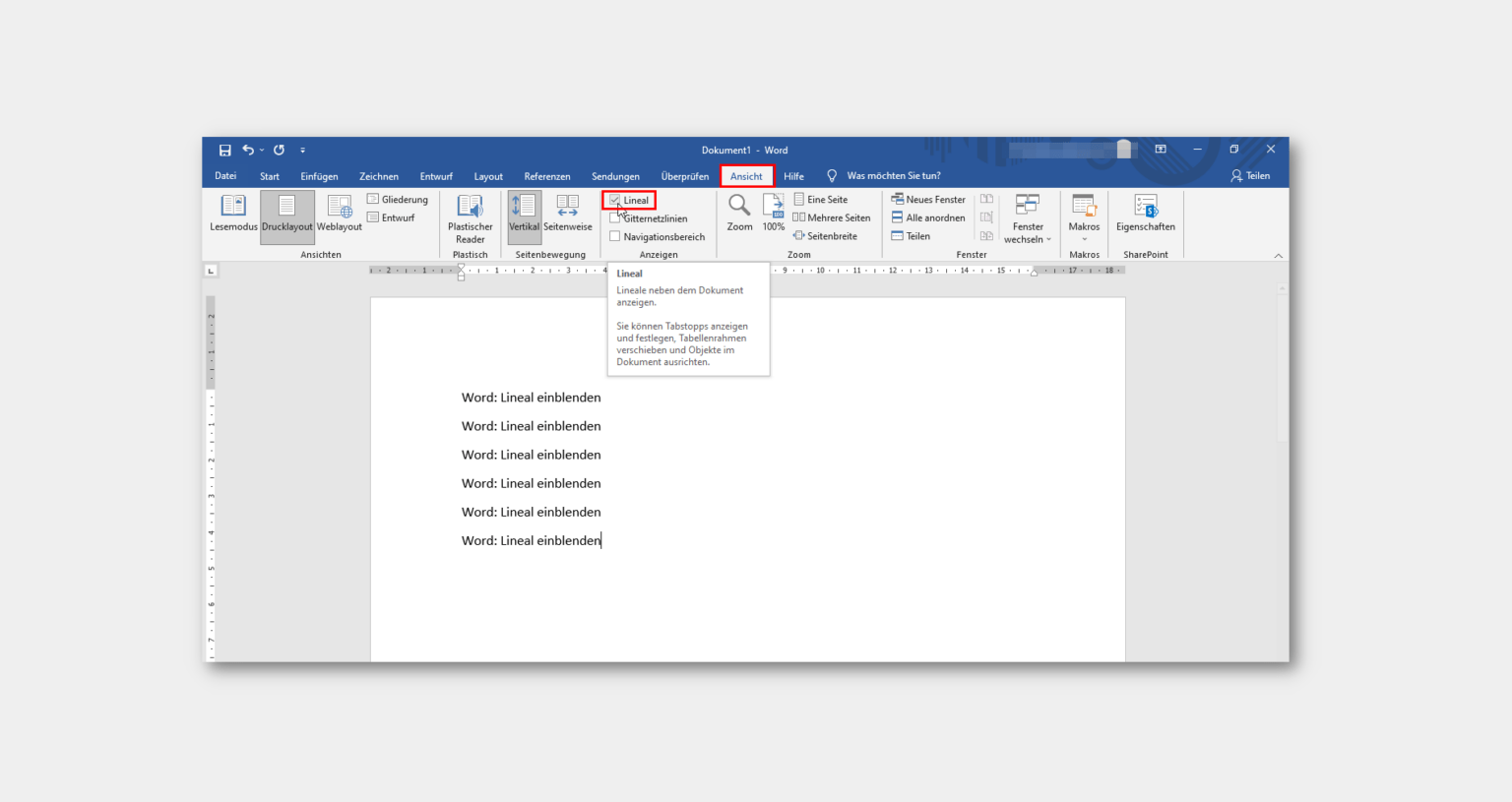The image size is (1512, 802).
Task: Click the Teilen share button
Action: (1250, 176)
